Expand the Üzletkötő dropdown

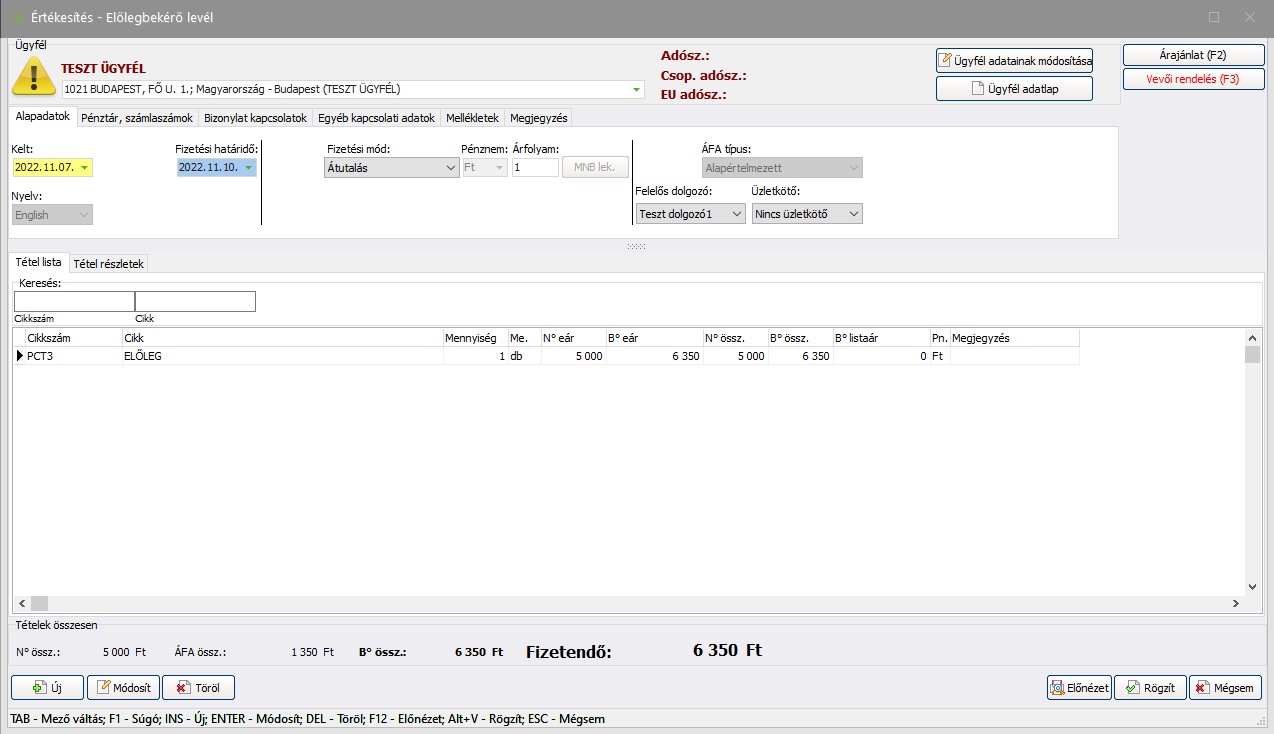coord(853,214)
